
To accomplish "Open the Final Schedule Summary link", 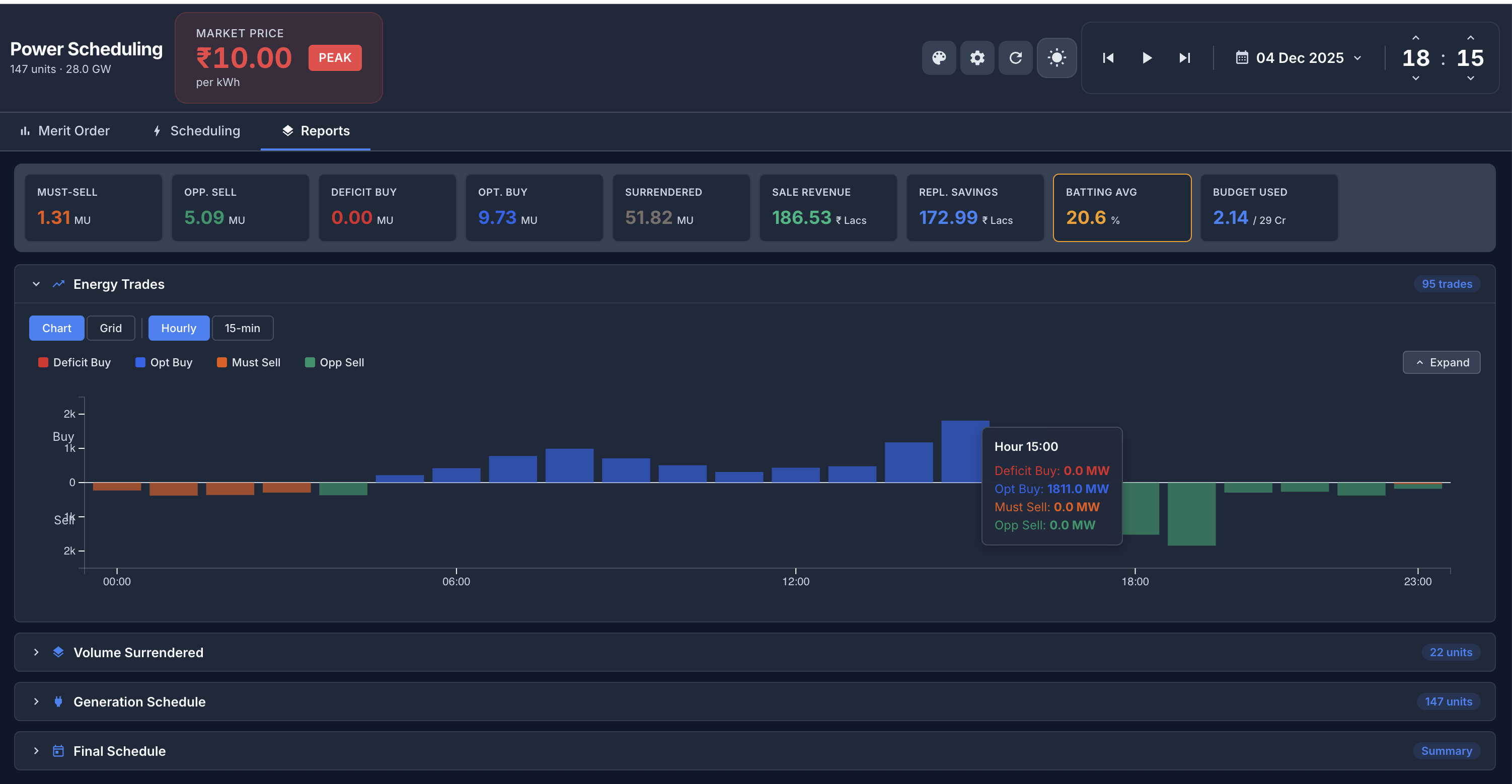I will click(x=1446, y=751).
